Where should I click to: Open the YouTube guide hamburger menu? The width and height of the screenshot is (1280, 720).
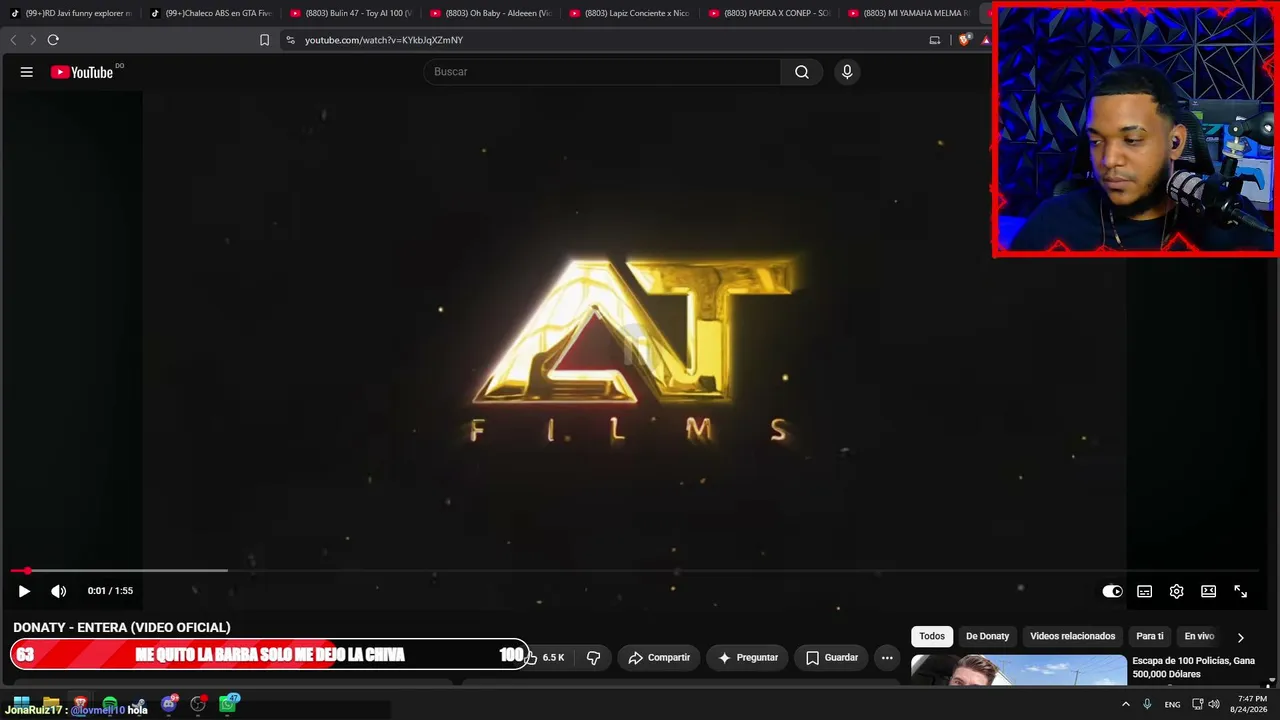(x=27, y=72)
